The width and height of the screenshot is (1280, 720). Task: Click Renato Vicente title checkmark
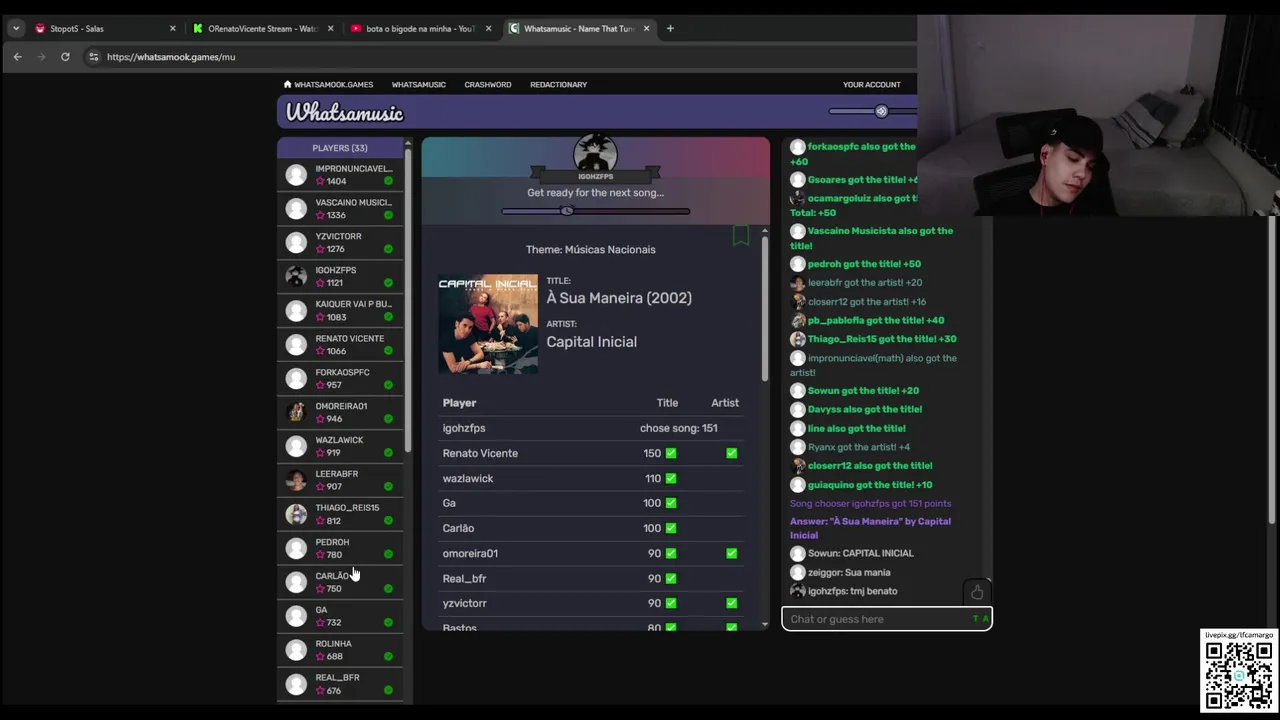pos(671,453)
